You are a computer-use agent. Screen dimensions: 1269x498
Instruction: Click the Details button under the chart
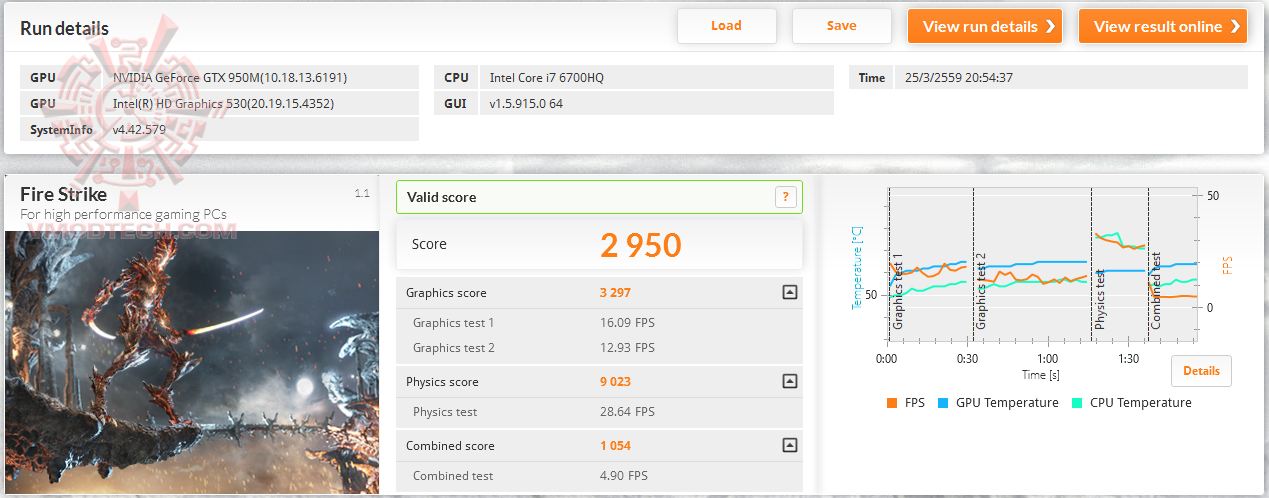1201,371
